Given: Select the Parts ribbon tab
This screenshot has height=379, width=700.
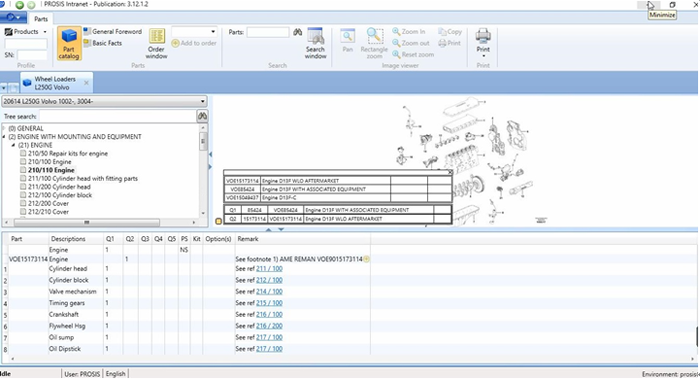Looking at the screenshot, I should pyautogui.click(x=41, y=19).
